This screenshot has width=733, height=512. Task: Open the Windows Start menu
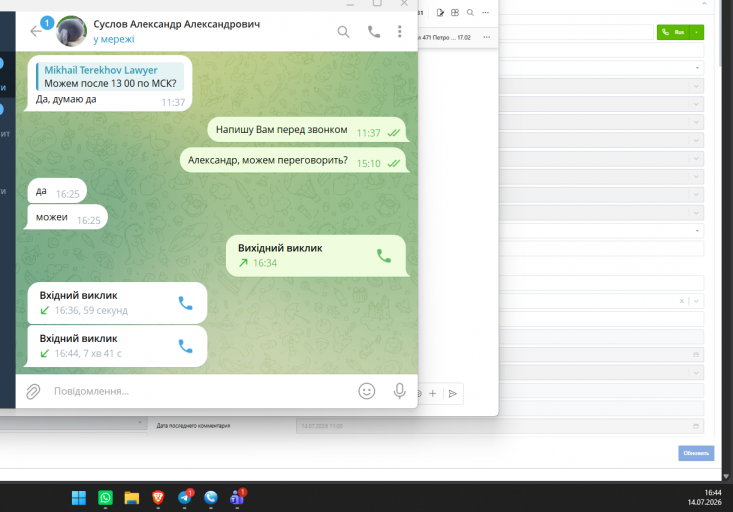pyautogui.click(x=79, y=498)
